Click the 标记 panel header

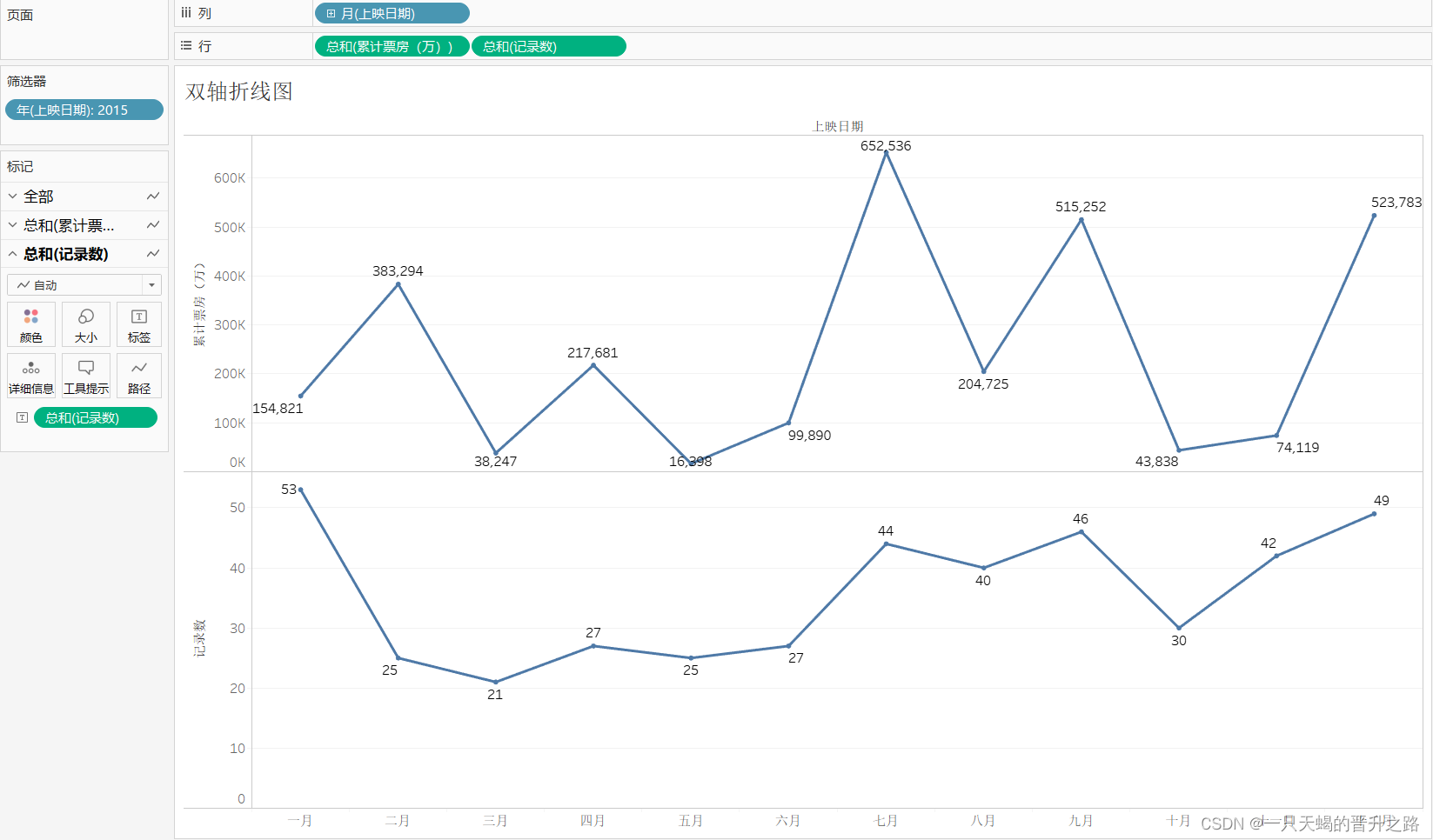pos(20,166)
